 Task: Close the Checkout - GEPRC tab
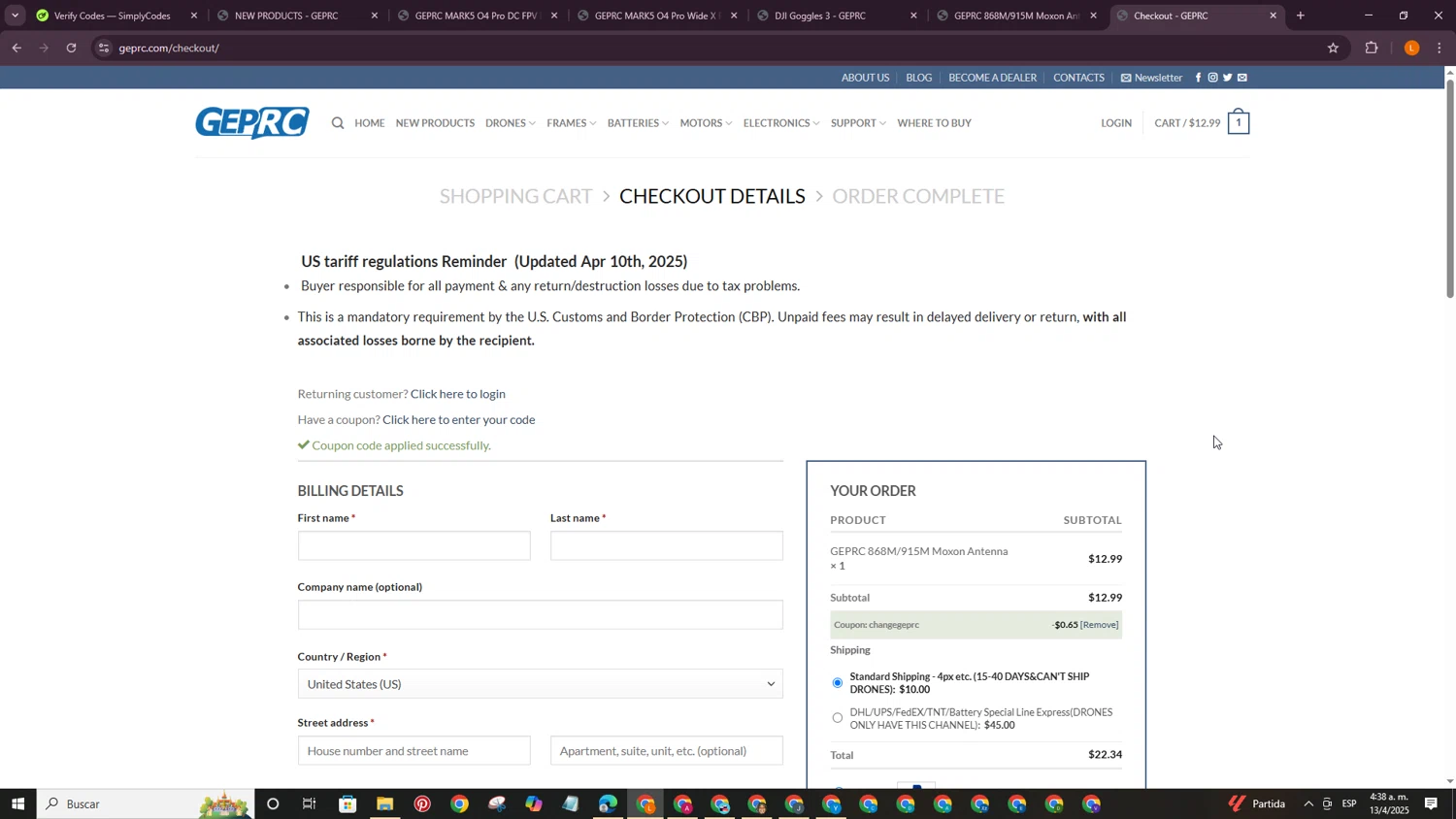1273,16
